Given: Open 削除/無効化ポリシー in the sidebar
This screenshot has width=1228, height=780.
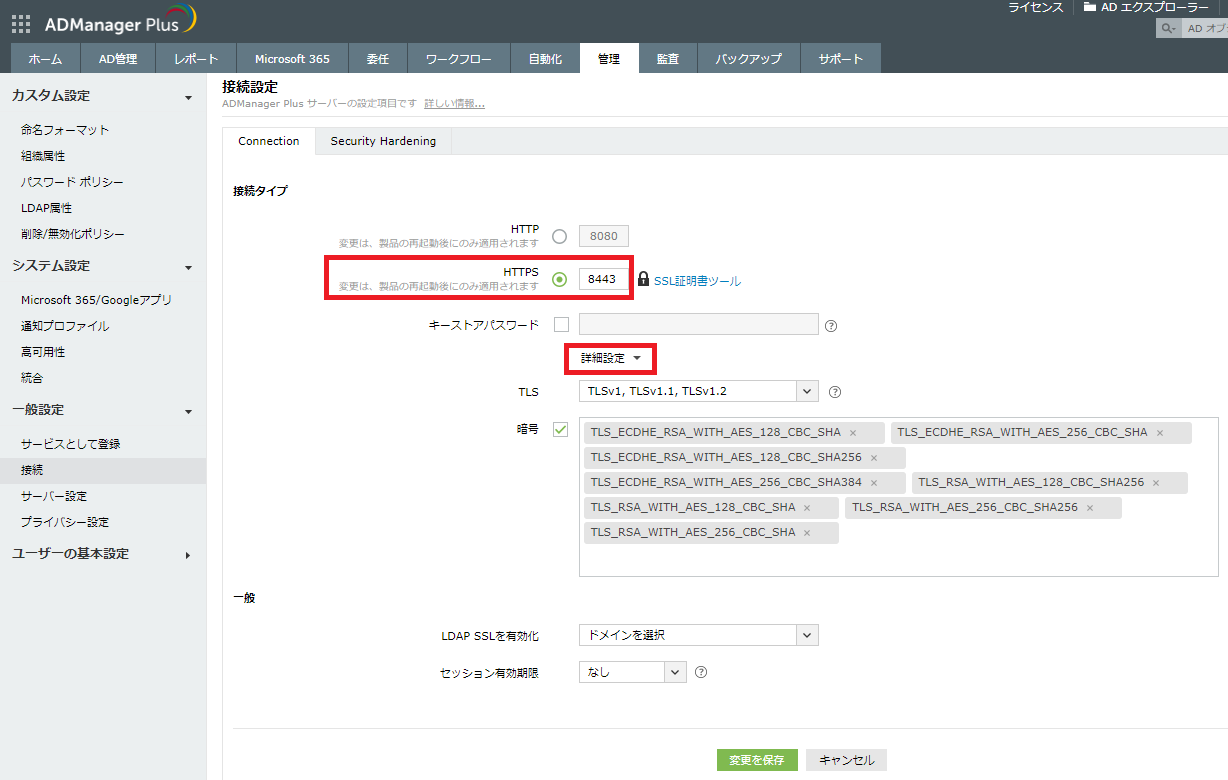Looking at the screenshot, I should point(73,234).
